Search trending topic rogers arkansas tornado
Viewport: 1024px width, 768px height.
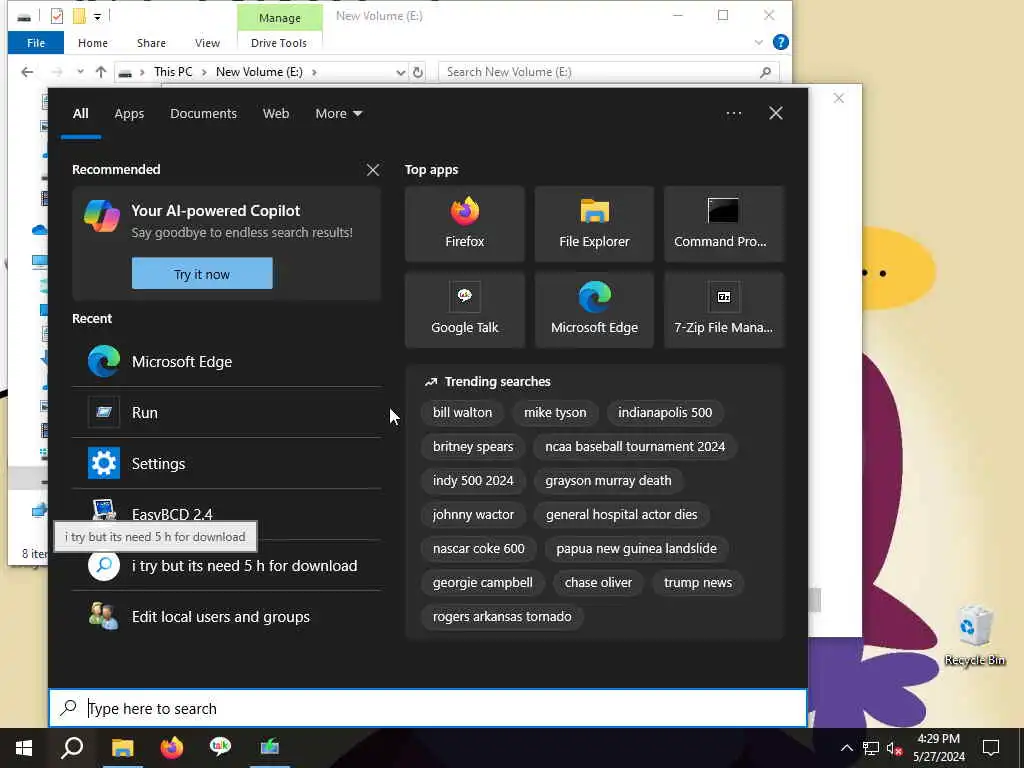502,616
